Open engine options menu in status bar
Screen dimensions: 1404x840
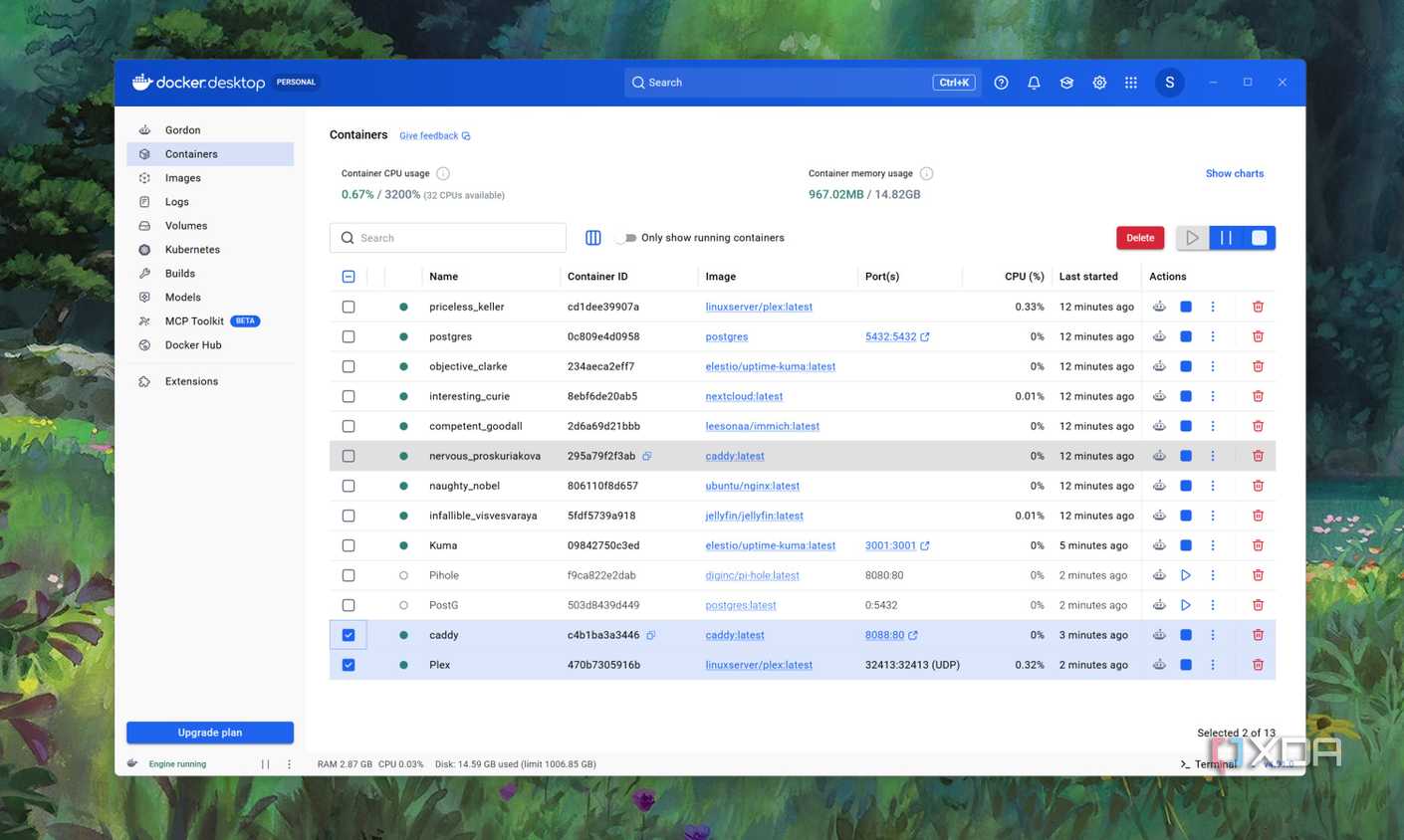coord(290,764)
